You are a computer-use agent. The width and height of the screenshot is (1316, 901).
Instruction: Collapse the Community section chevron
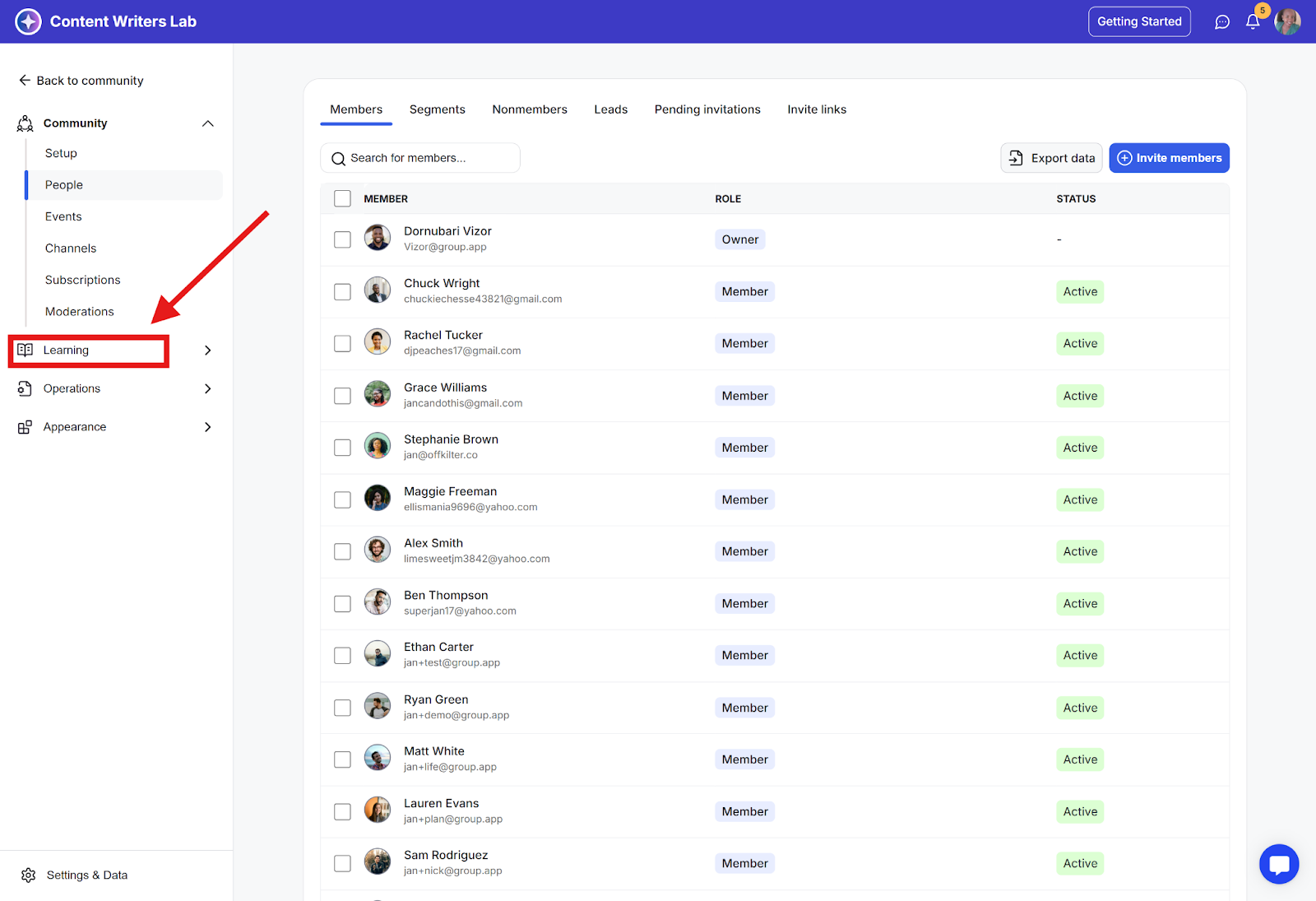pyautogui.click(x=208, y=123)
